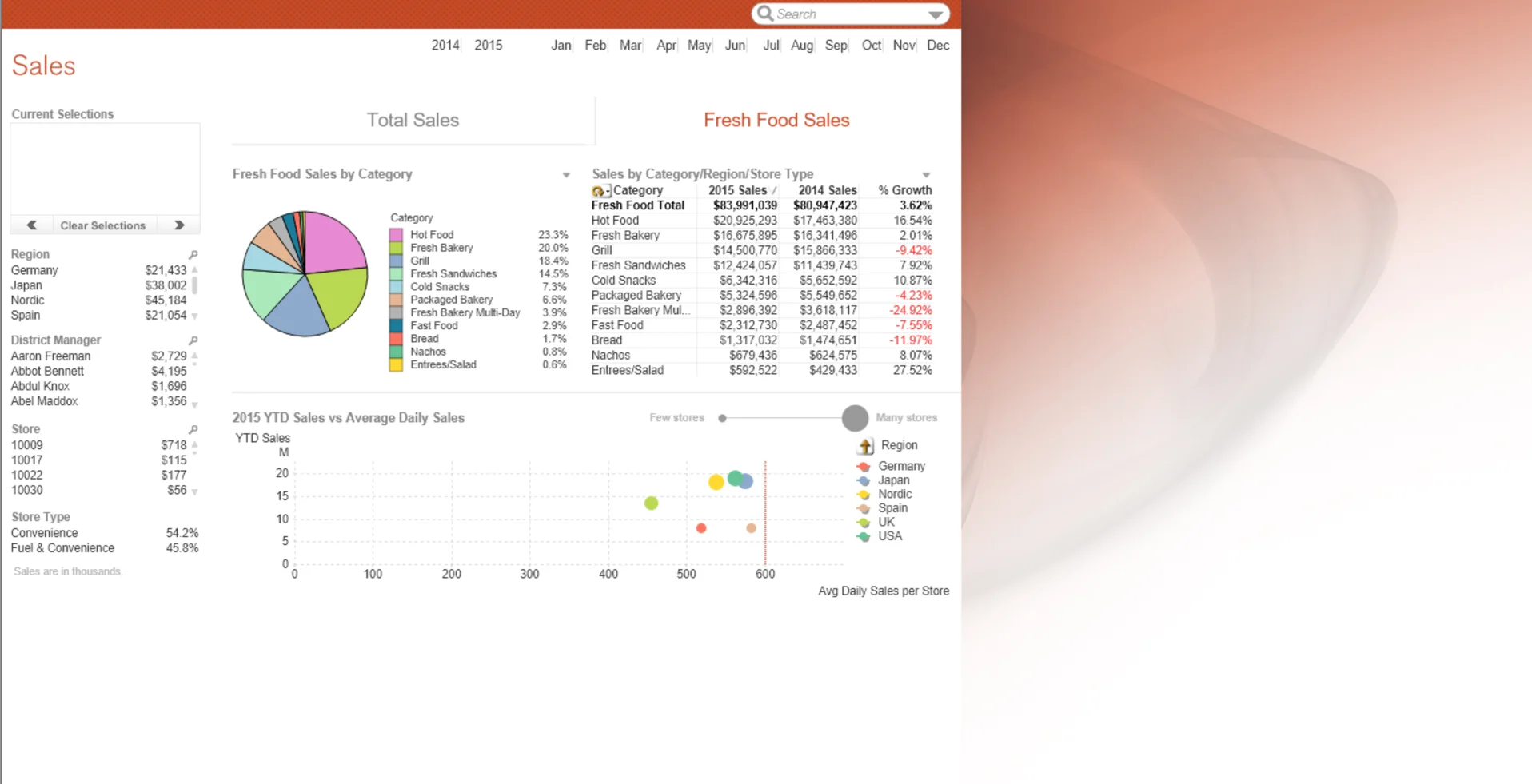Click the search magnifier next to Region list

(x=194, y=253)
